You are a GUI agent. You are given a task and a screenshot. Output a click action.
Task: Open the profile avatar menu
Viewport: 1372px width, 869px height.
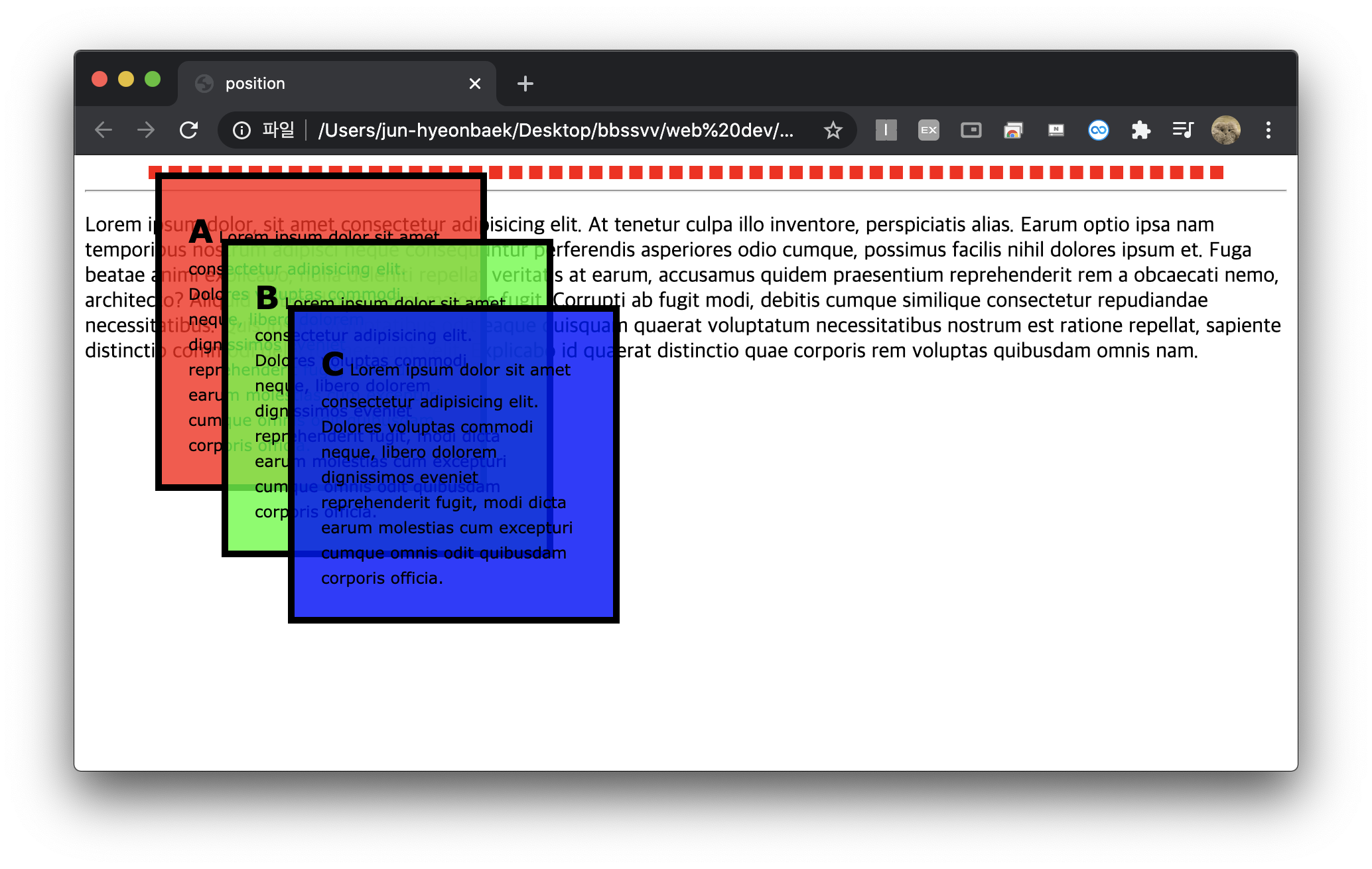1225,130
